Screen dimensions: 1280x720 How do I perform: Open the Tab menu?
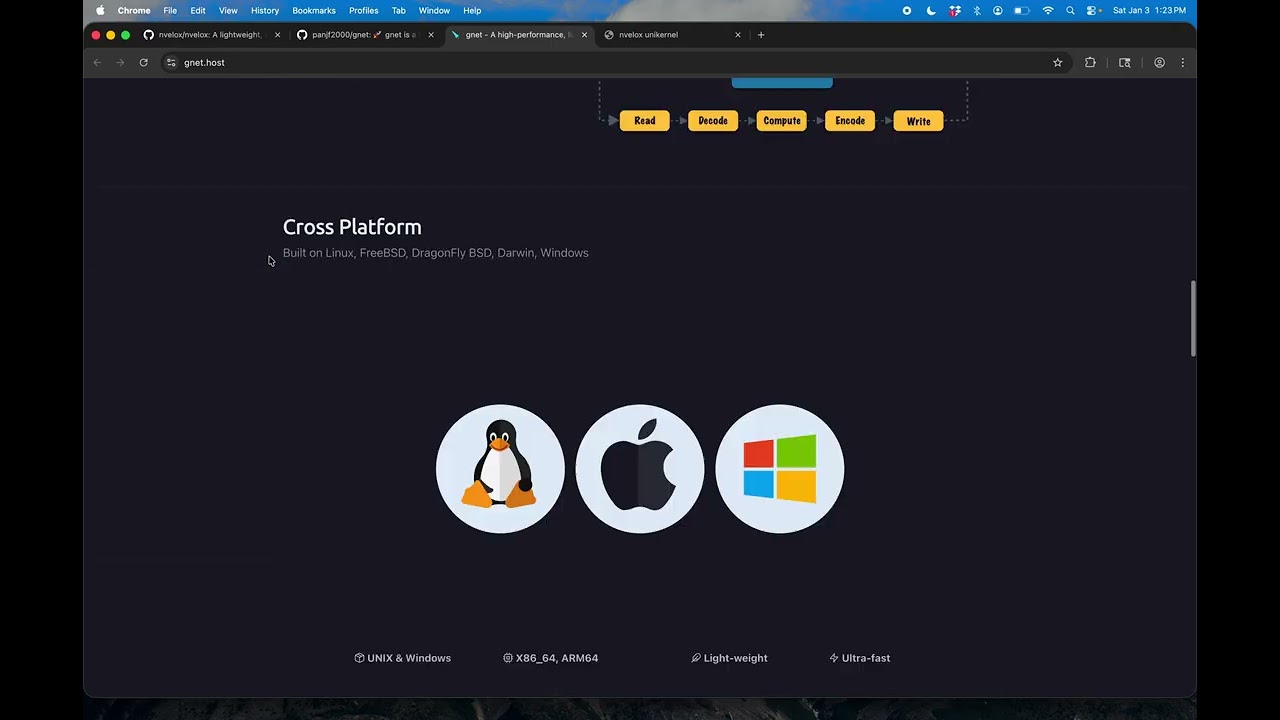pos(398,10)
